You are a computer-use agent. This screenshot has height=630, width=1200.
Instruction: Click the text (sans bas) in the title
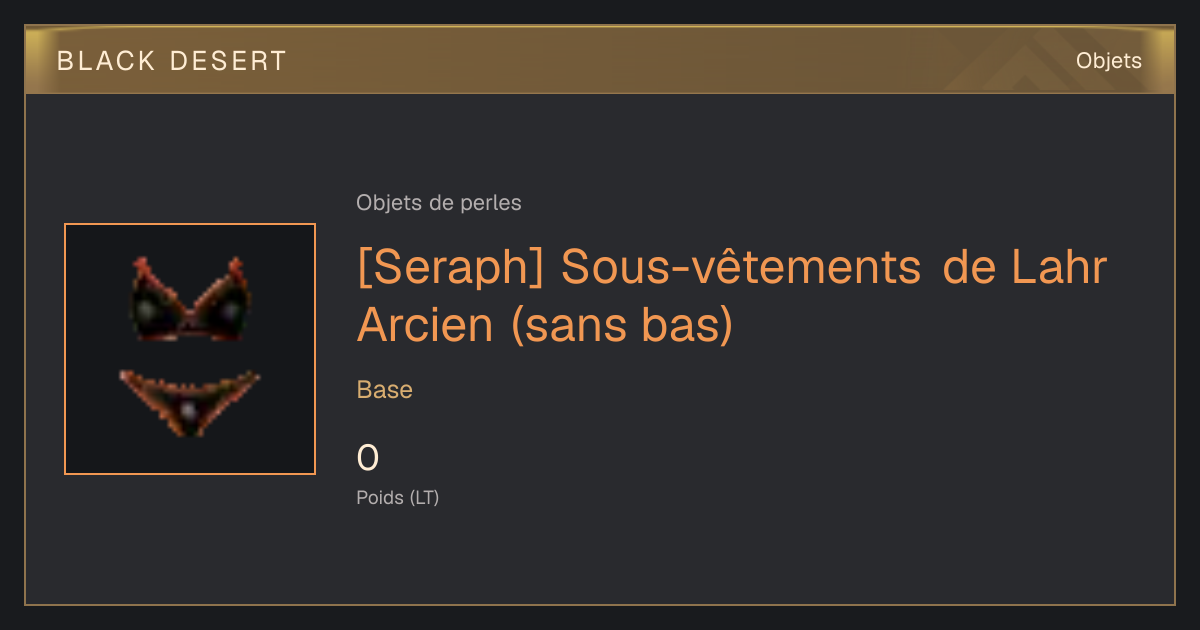(622, 325)
